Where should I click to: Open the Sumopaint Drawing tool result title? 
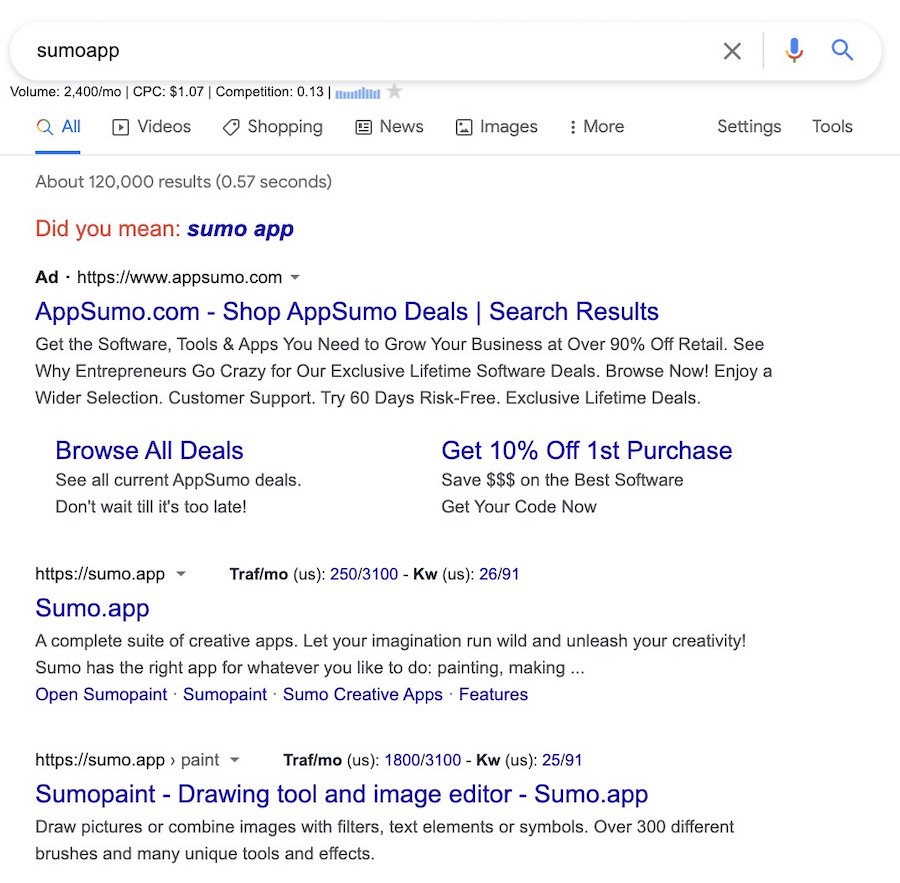pos(342,794)
